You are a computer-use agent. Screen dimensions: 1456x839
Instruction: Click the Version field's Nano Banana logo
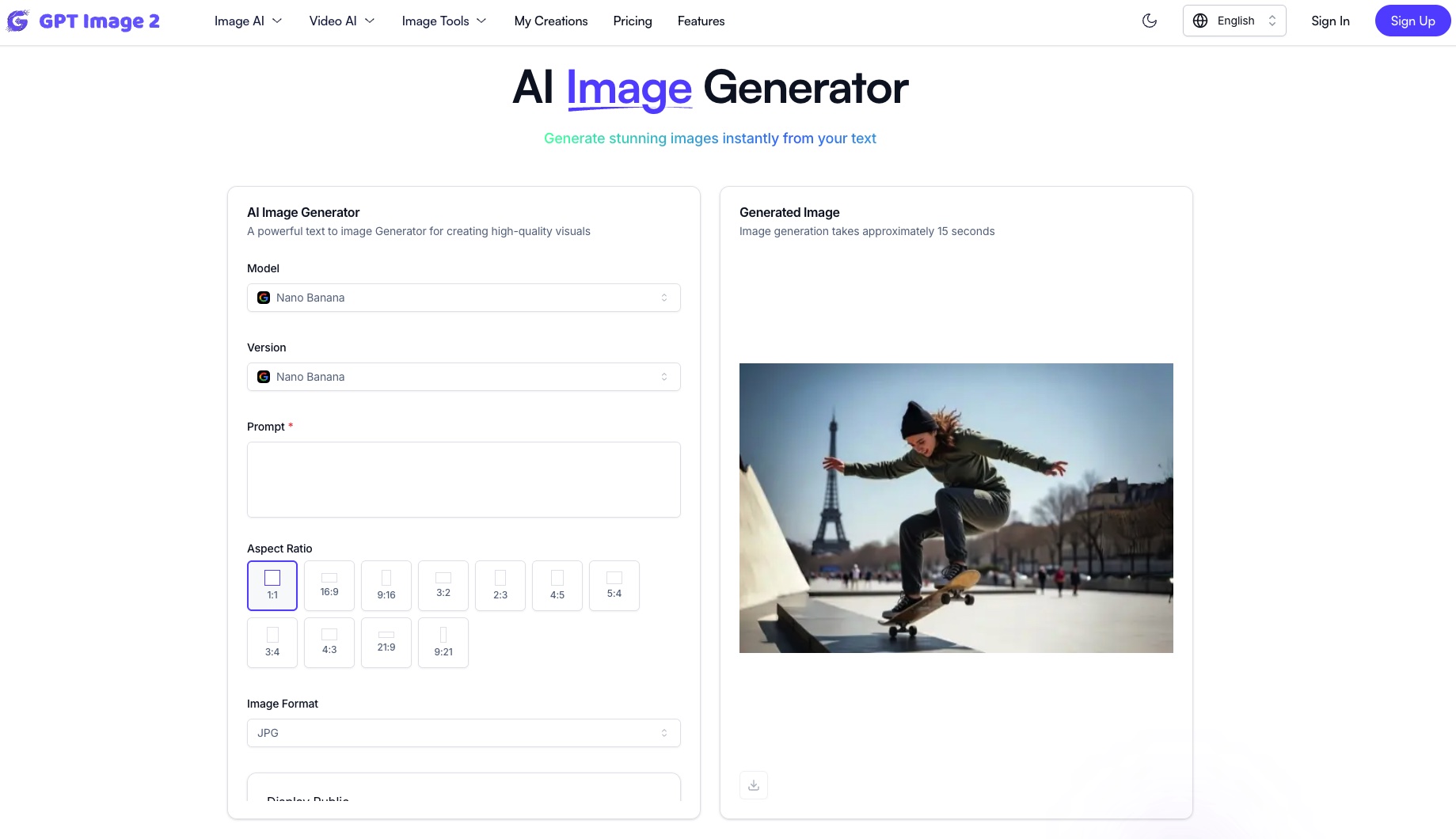point(264,377)
